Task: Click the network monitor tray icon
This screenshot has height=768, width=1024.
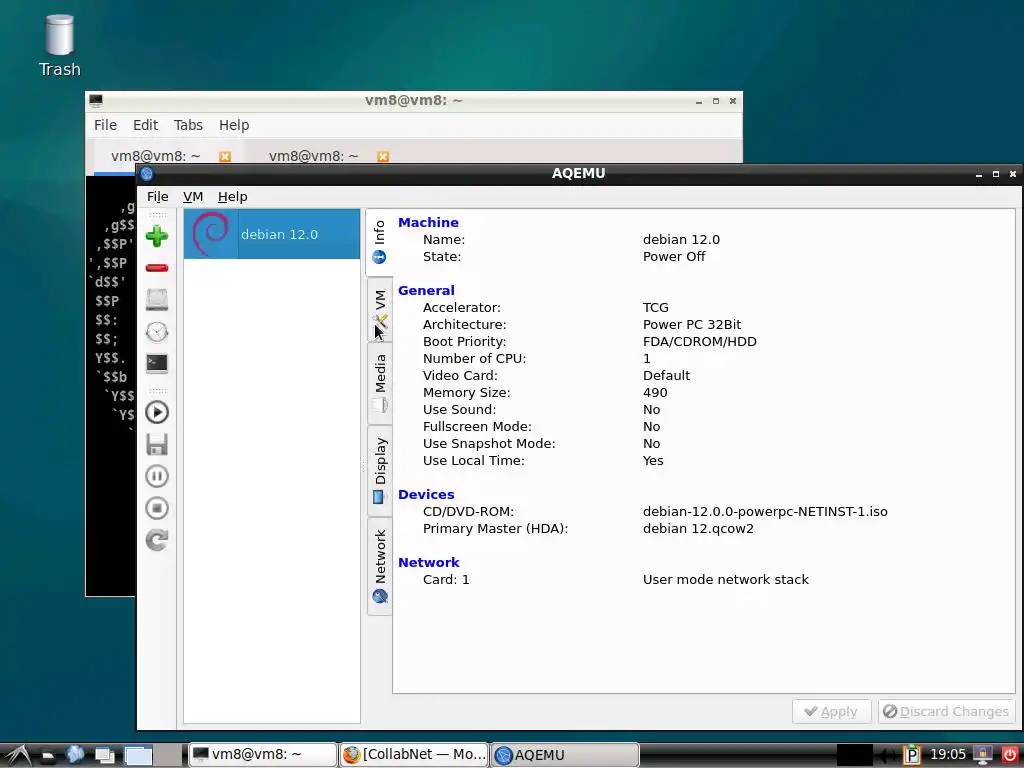Action: tap(983, 756)
